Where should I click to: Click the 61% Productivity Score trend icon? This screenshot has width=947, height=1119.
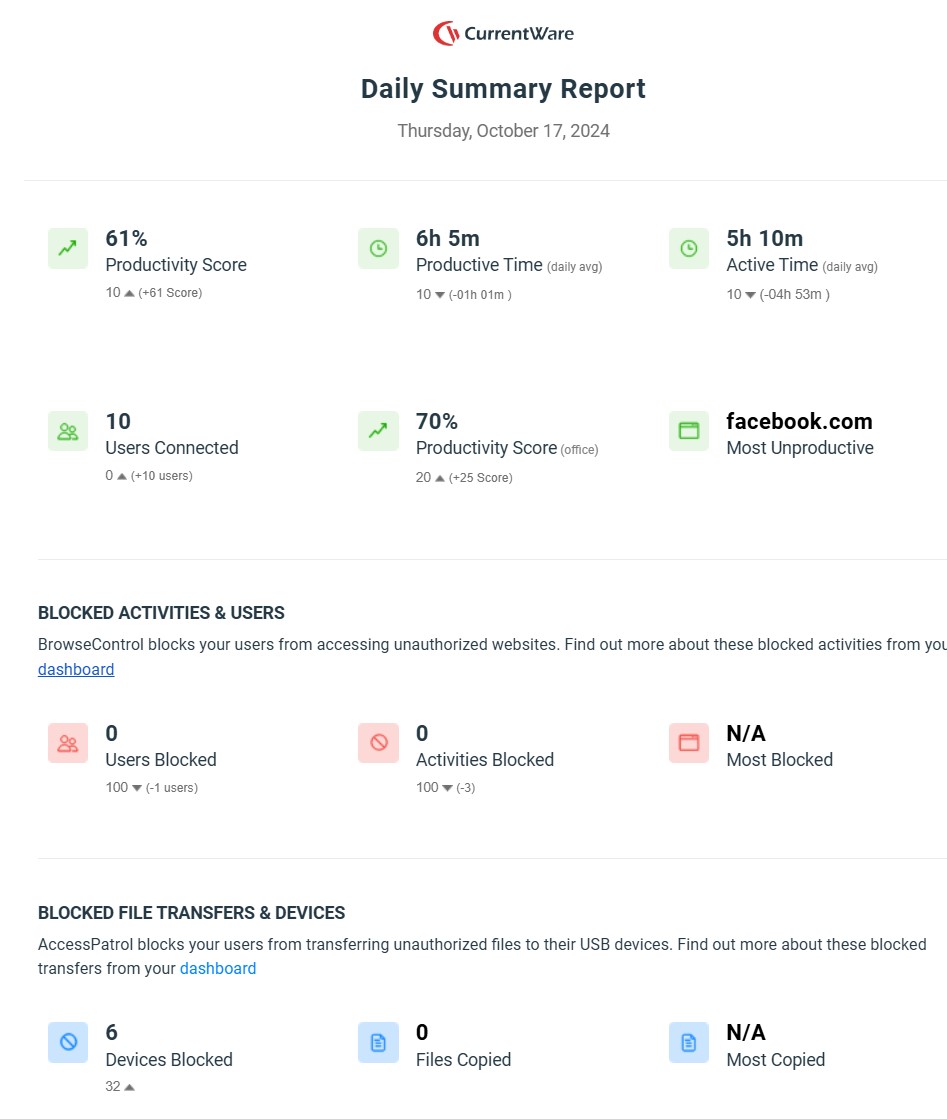pos(68,248)
